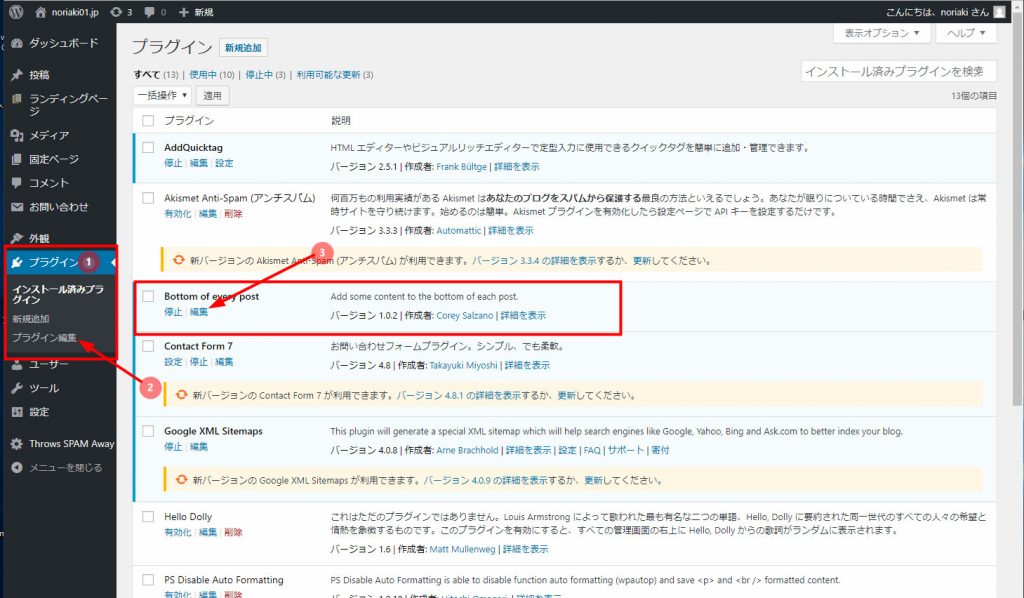This screenshot has height=598, width=1024.
Task: Check the Akismet Anti-Spam checkbox
Action: (148, 198)
